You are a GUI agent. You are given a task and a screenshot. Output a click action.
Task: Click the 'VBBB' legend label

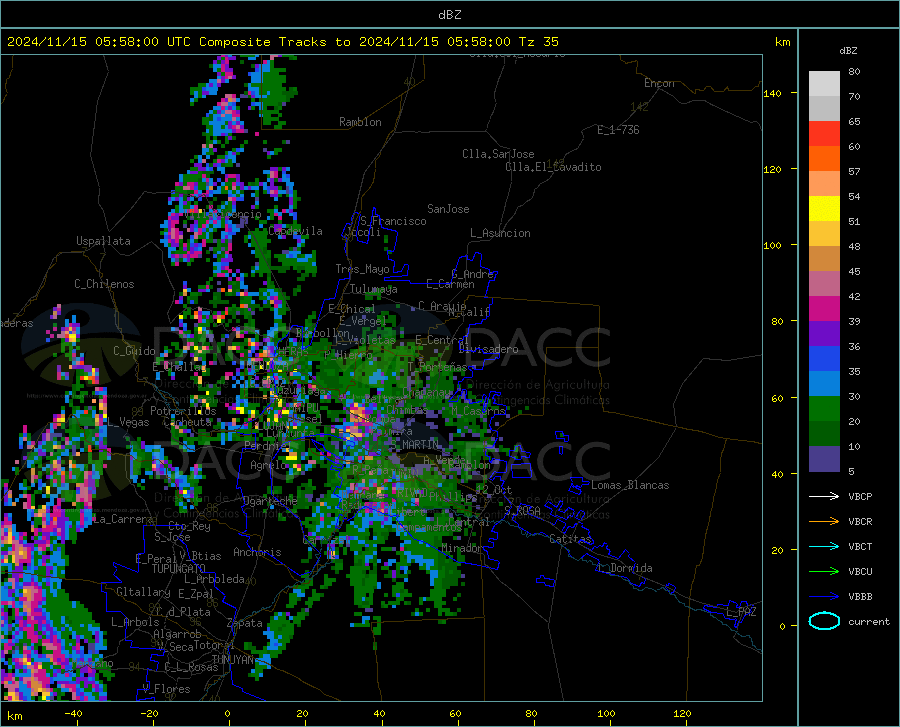[860, 597]
